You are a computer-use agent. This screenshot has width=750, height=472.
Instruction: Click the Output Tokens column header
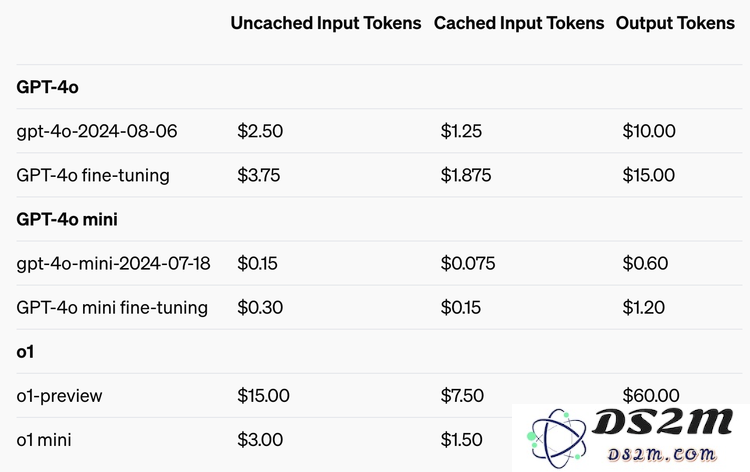675,23
